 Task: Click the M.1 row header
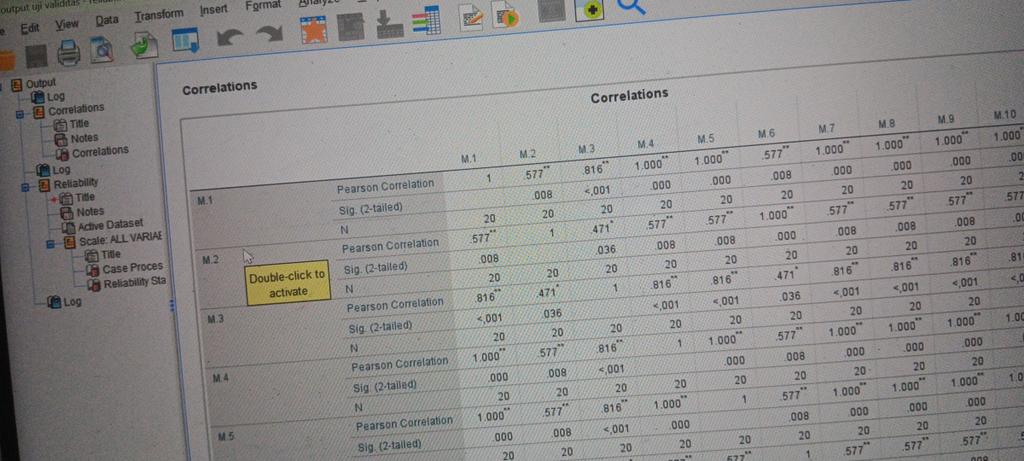coord(205,202)
